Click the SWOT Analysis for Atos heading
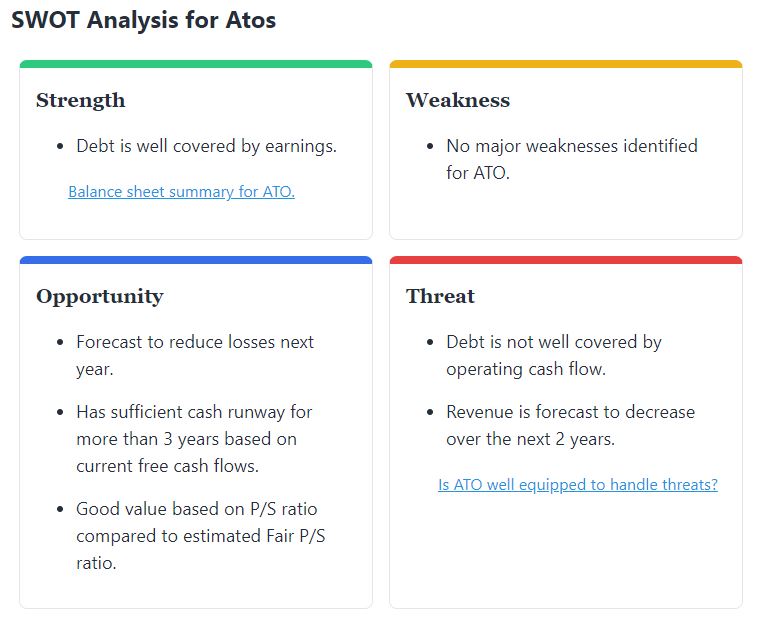 pos(143,20)
